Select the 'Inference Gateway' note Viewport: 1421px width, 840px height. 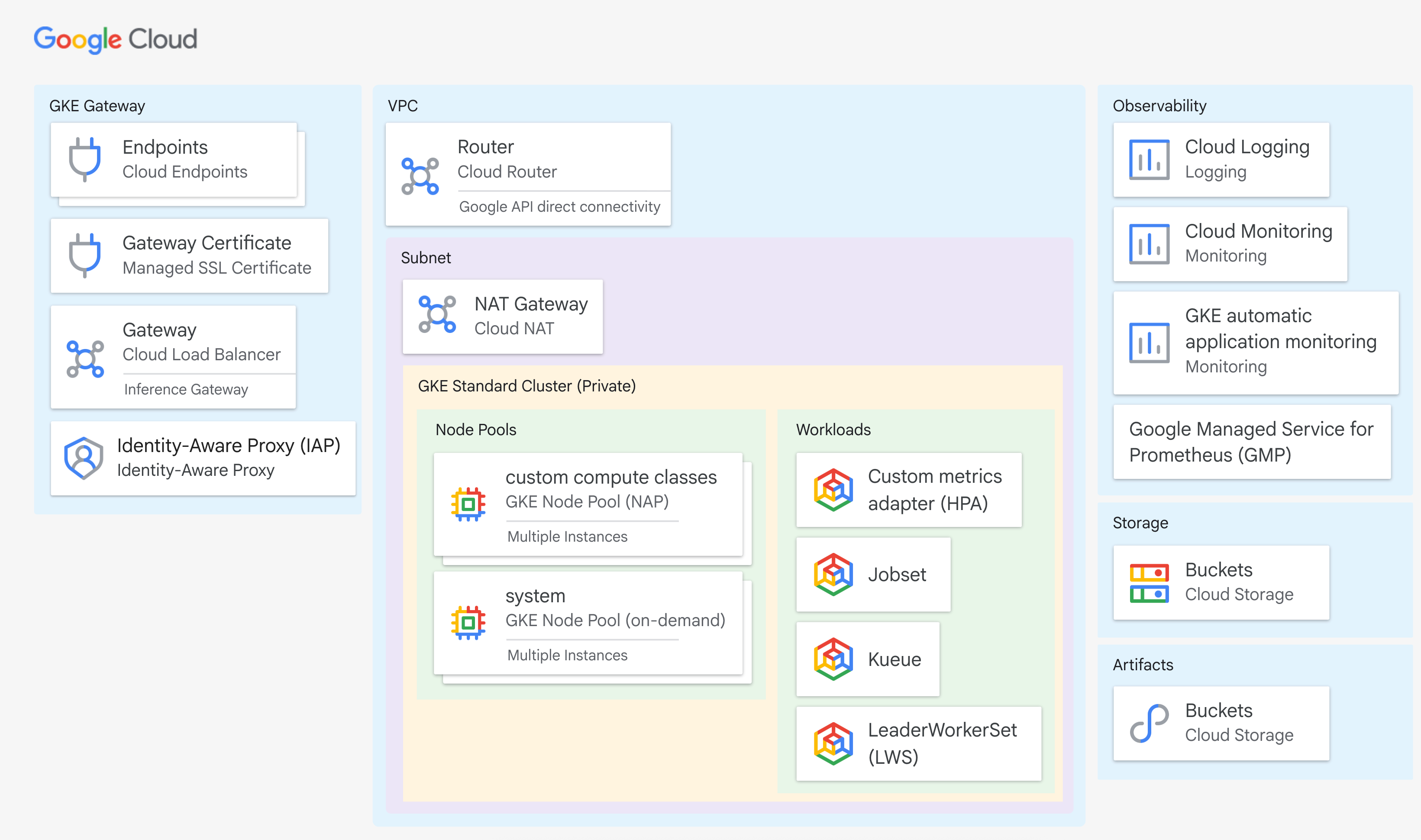(186, 389)
